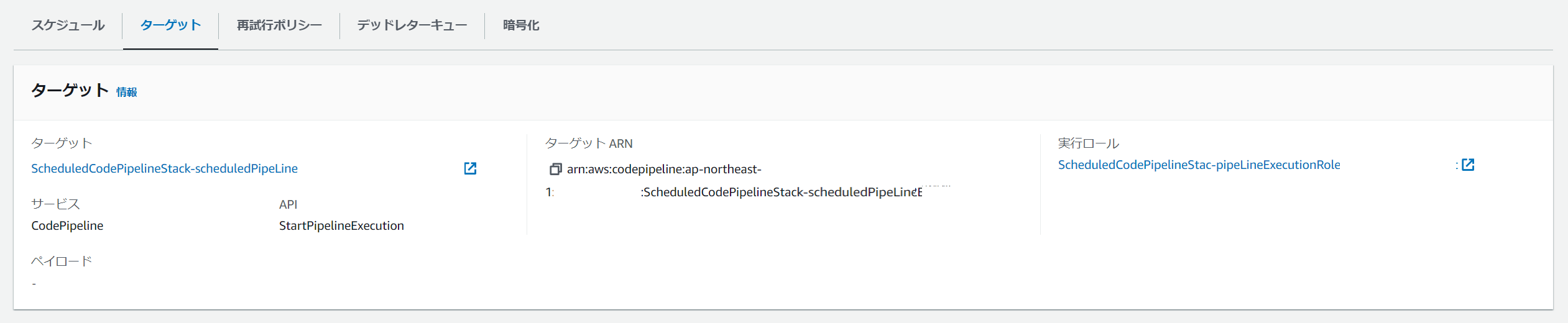1568x323 pixels.
Task: Copy the target ARN with the copy icon
Action: pyautogui.click(x=555, y=169)
